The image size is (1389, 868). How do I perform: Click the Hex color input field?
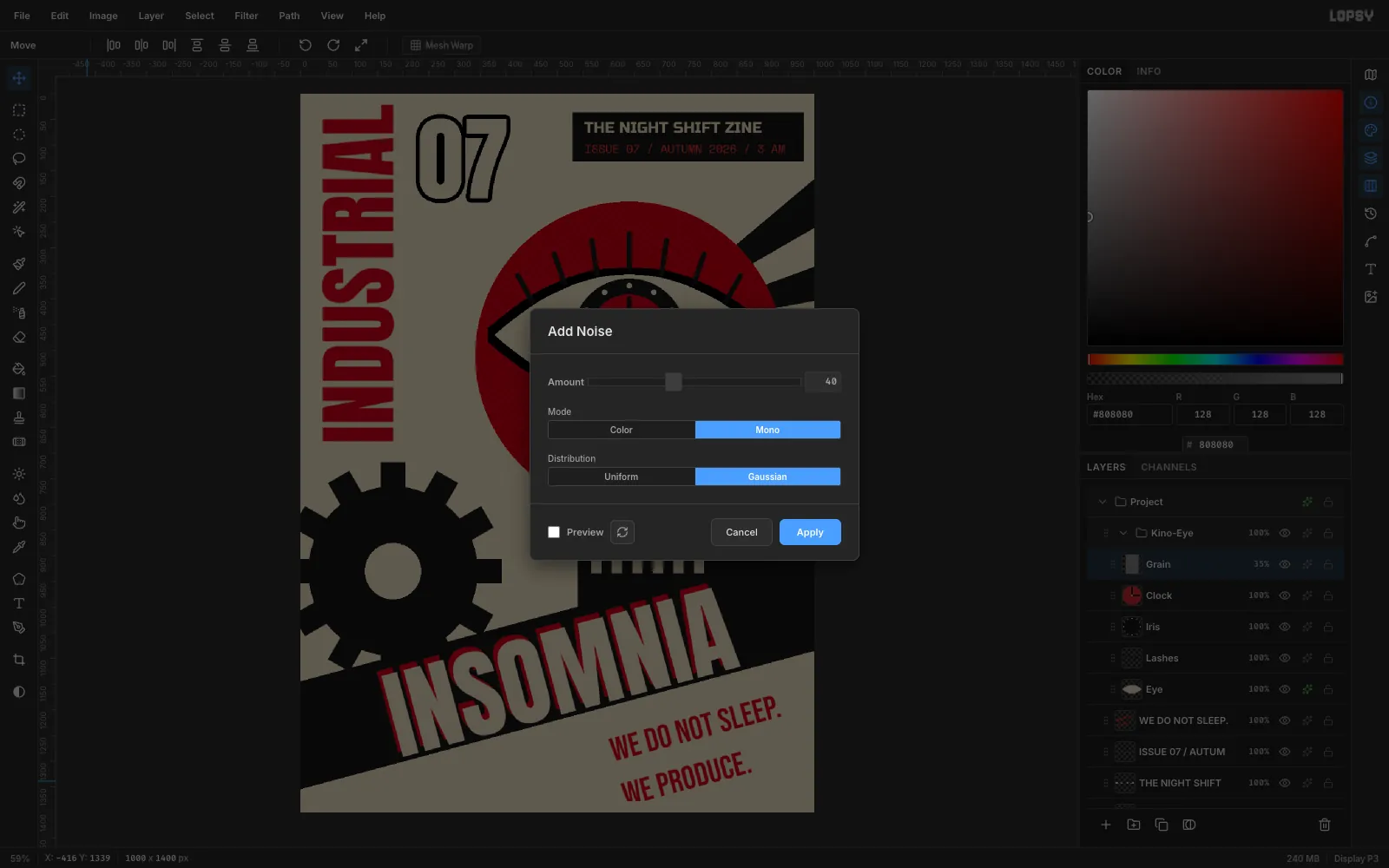pyautogui.click(x=1129, y=415)
